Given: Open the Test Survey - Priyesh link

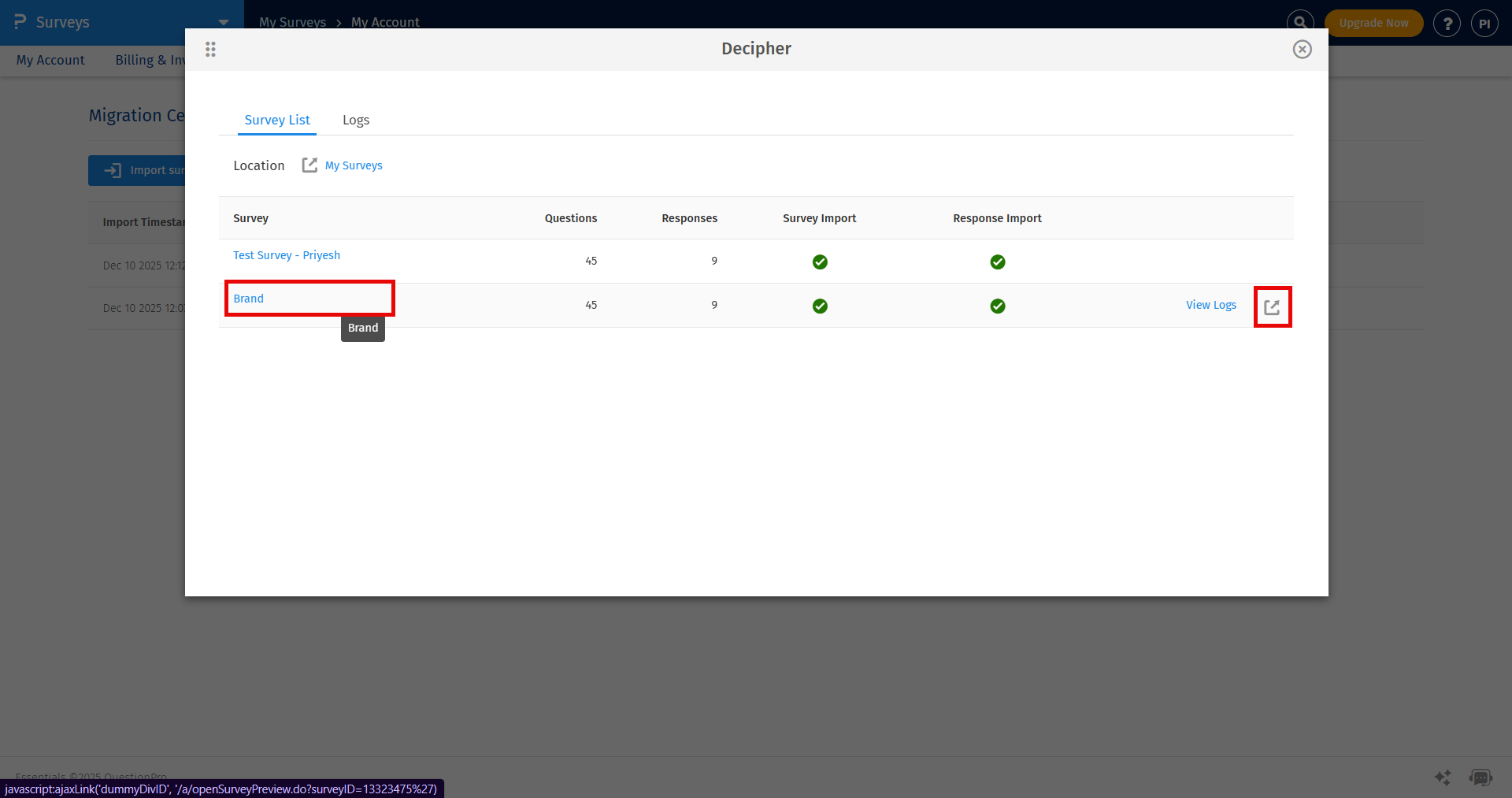Looking at the screenshot, I should coord(286,254).
